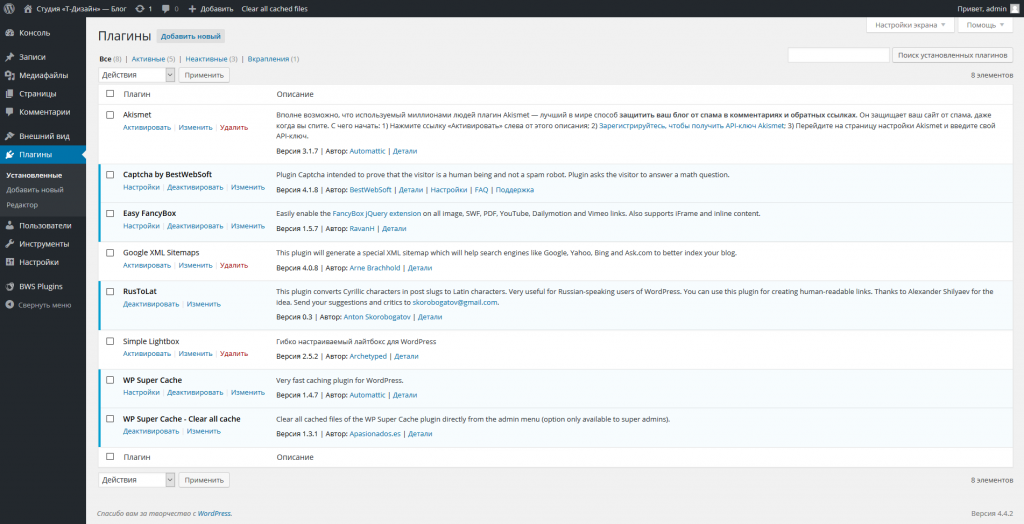
Task: Activate the Akismet plugin
Action: [147, 127]
